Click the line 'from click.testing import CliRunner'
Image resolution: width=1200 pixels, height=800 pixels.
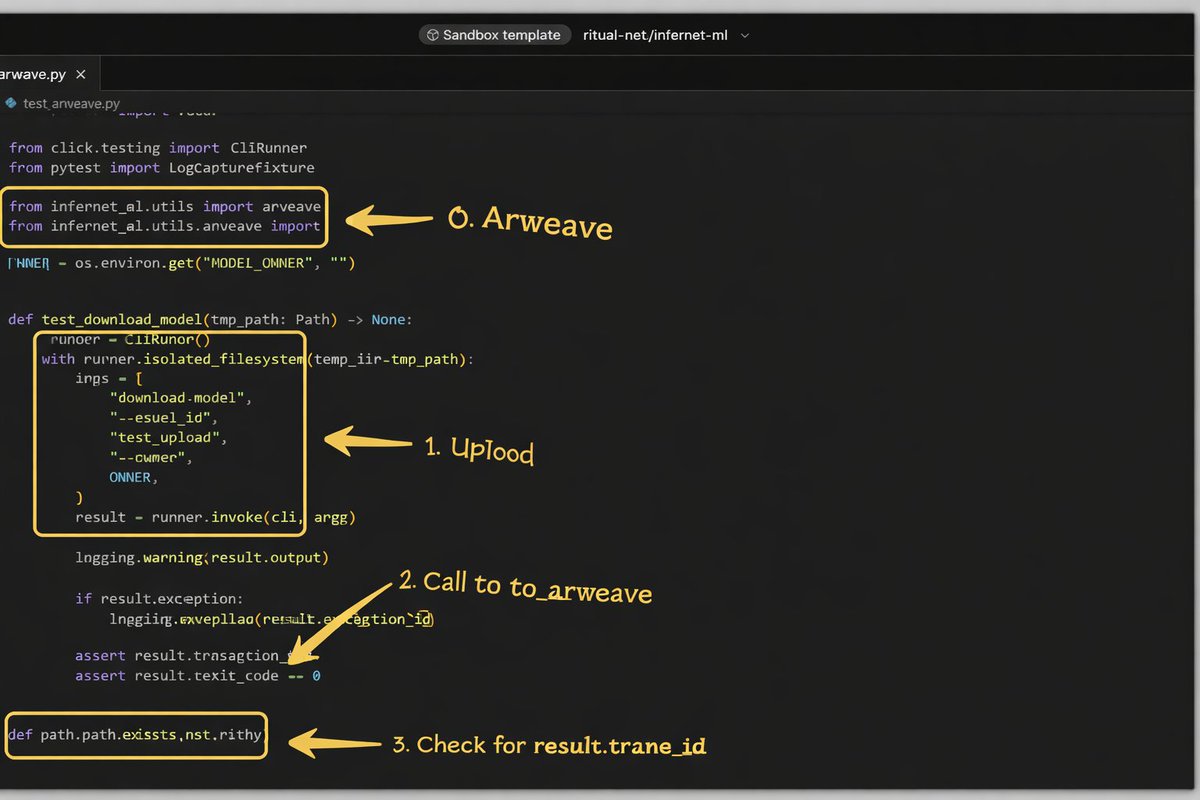pos(158,148)
